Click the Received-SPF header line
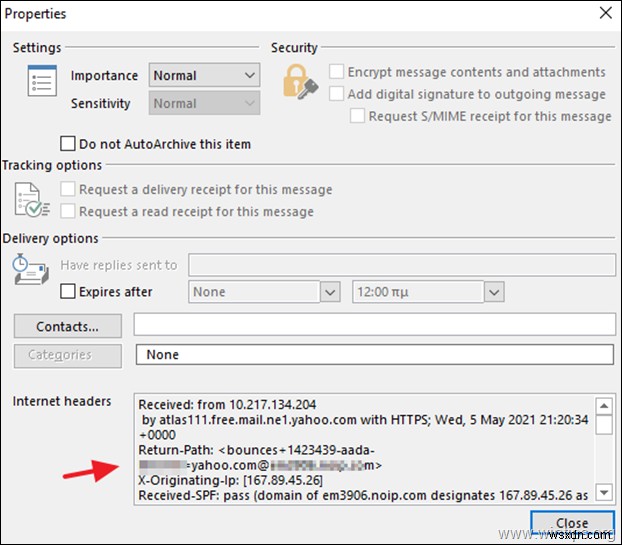 (x=363, y=495)
